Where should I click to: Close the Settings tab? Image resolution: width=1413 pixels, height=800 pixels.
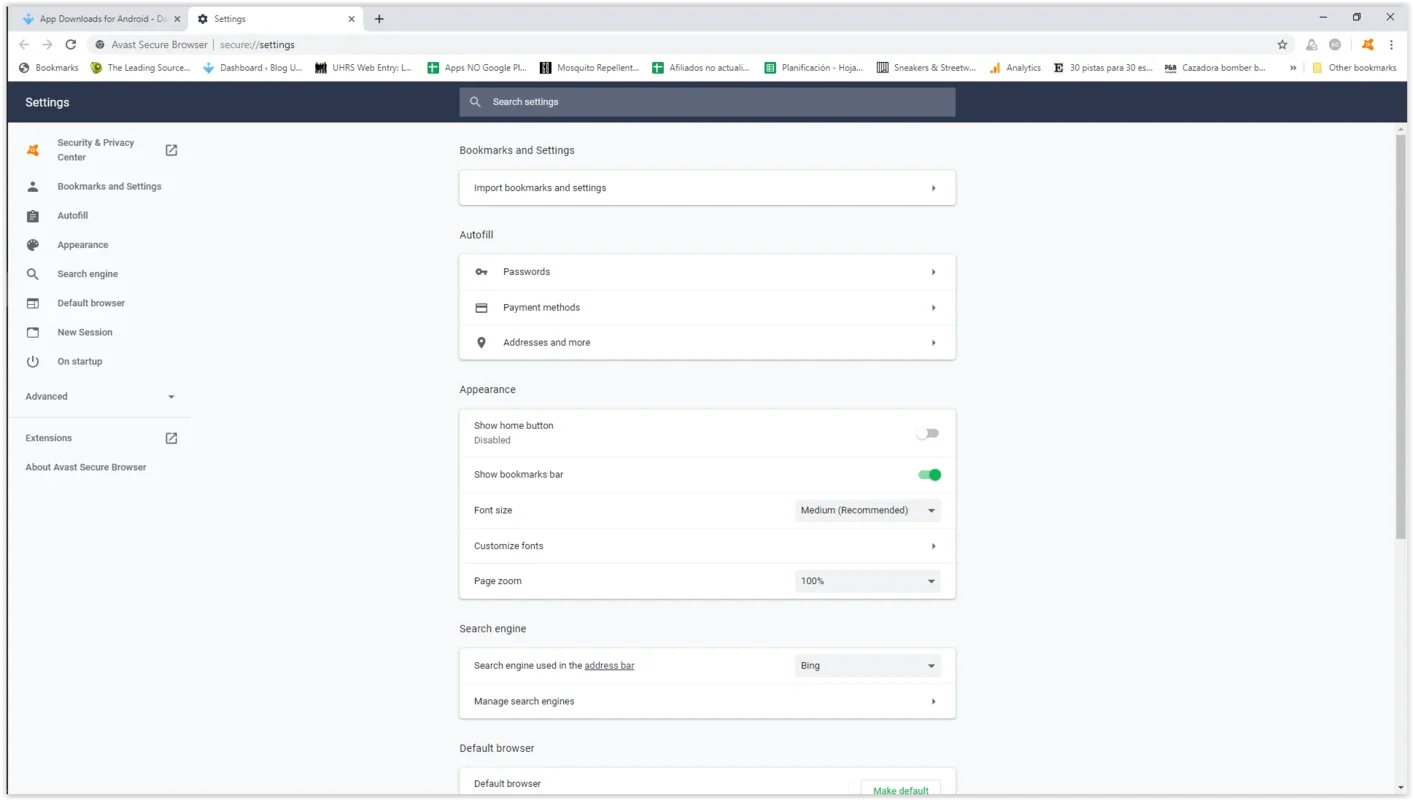351,18
